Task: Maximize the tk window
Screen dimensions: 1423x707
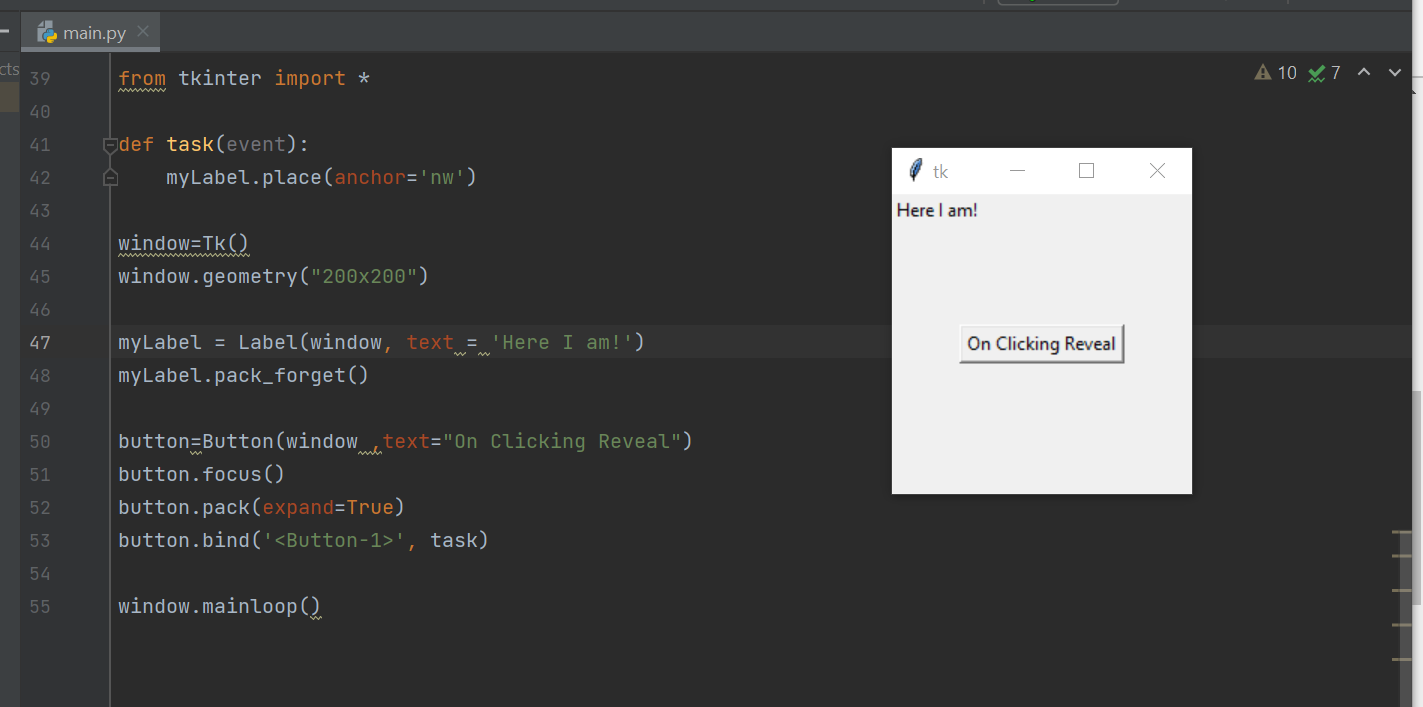Action: click(1087, 171)
